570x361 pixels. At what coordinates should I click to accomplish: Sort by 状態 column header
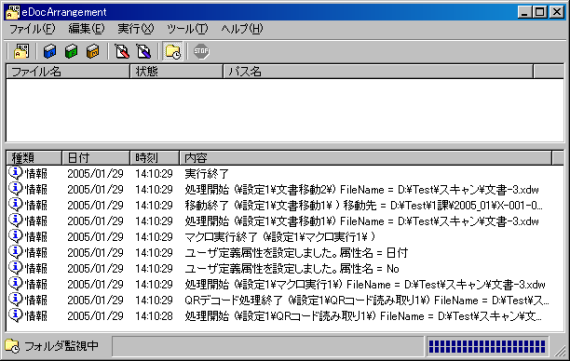tap(176, 71)
